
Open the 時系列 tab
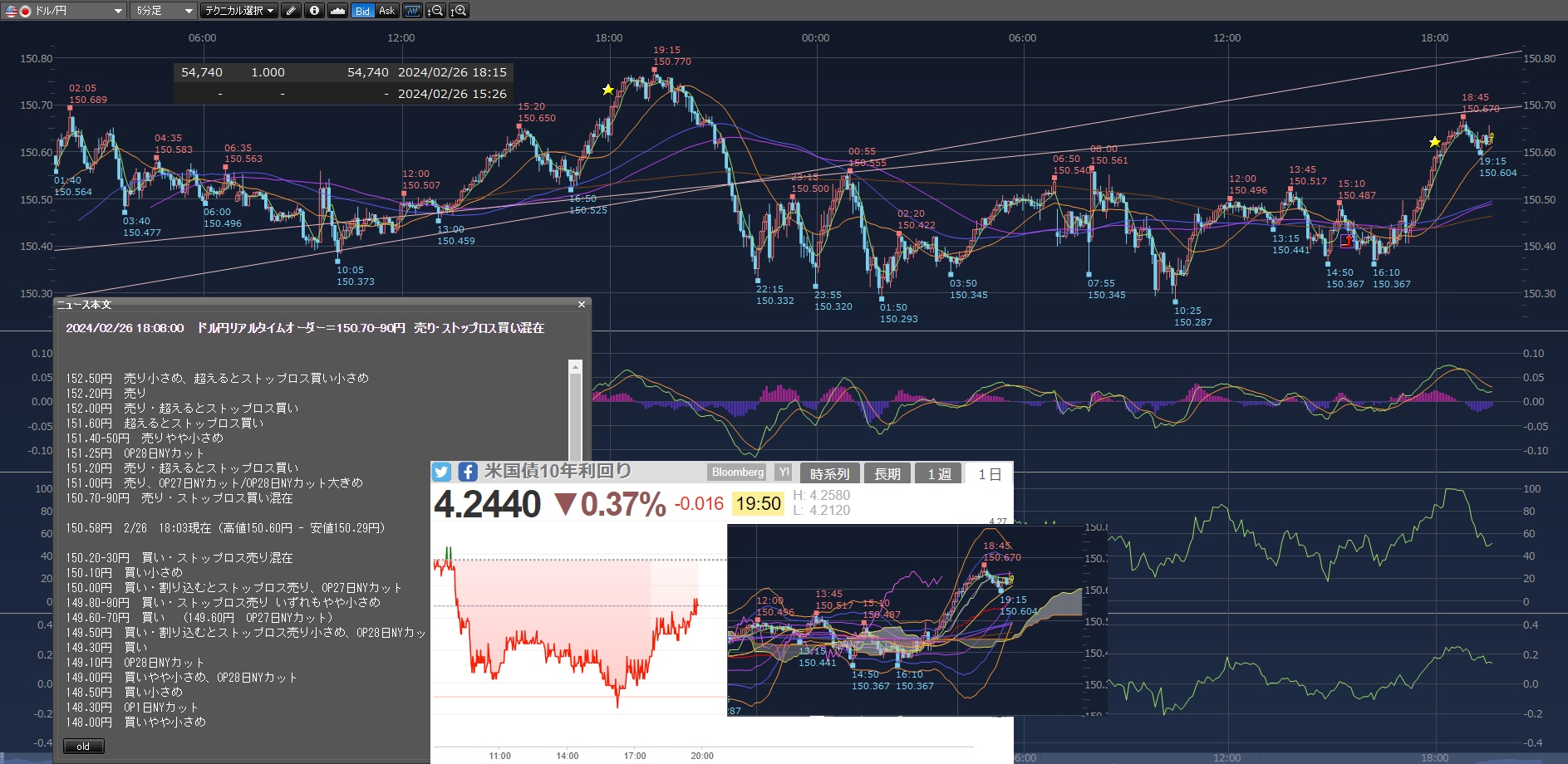coord(829,474)
